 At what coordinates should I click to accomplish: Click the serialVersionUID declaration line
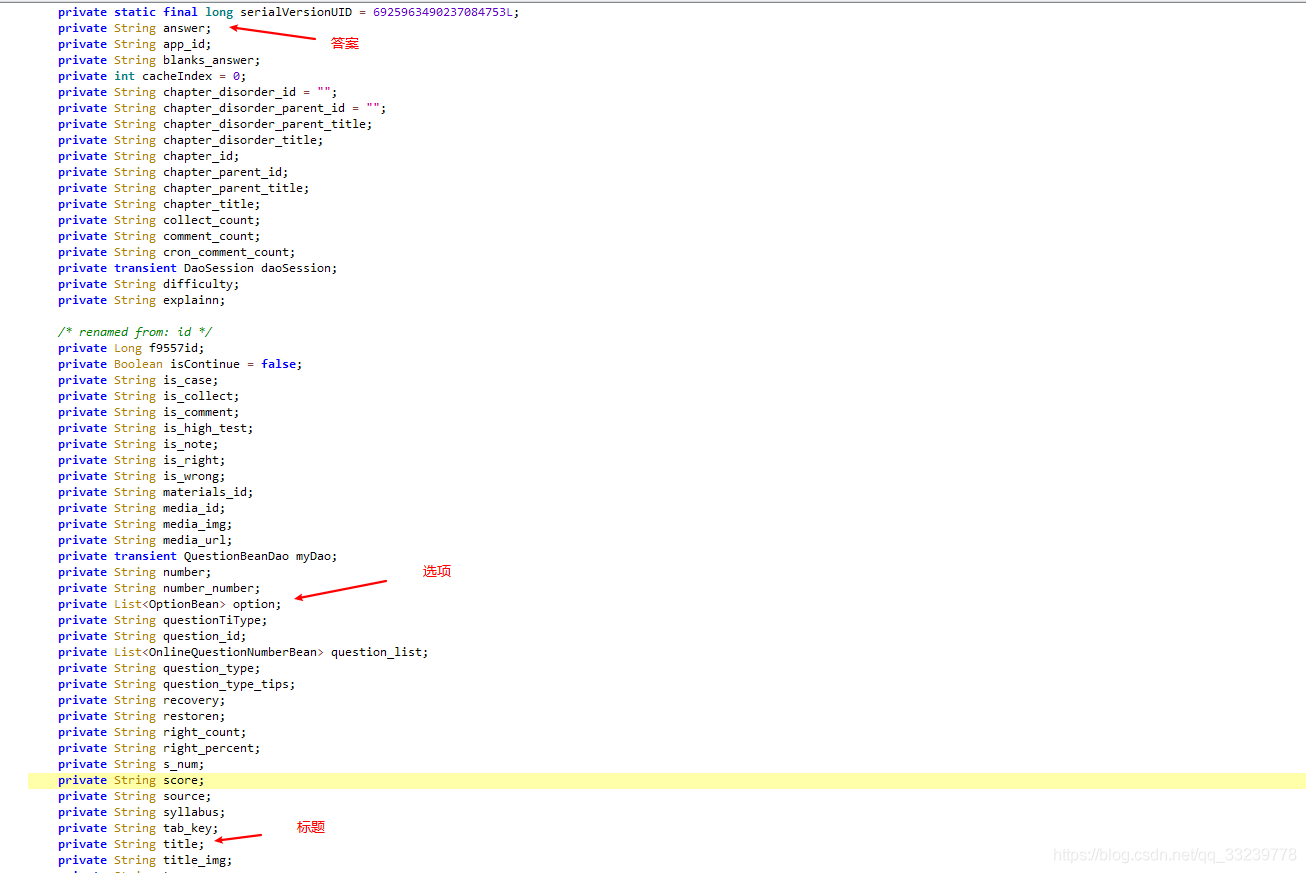coord(288,12)
